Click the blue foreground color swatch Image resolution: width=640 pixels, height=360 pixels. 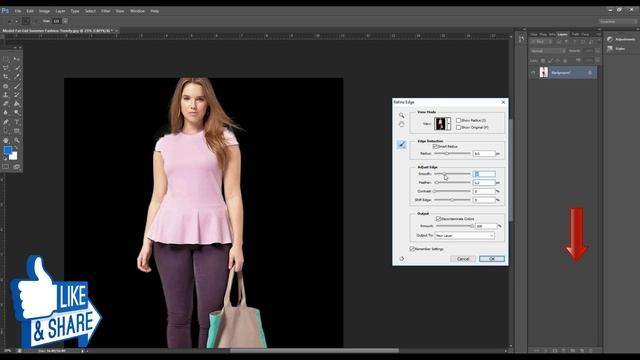coord(8,151)
